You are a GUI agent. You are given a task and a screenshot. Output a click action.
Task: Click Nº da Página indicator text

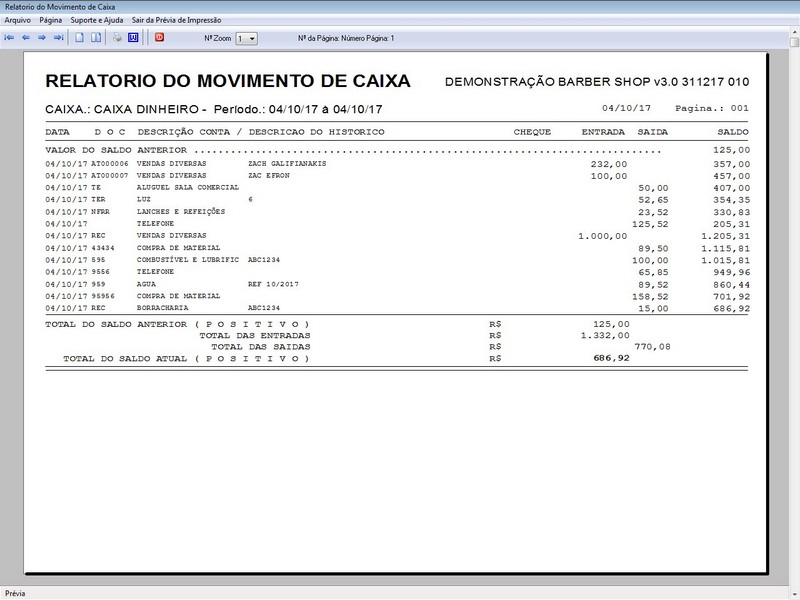pyautogui.click(x=346, y=38)
